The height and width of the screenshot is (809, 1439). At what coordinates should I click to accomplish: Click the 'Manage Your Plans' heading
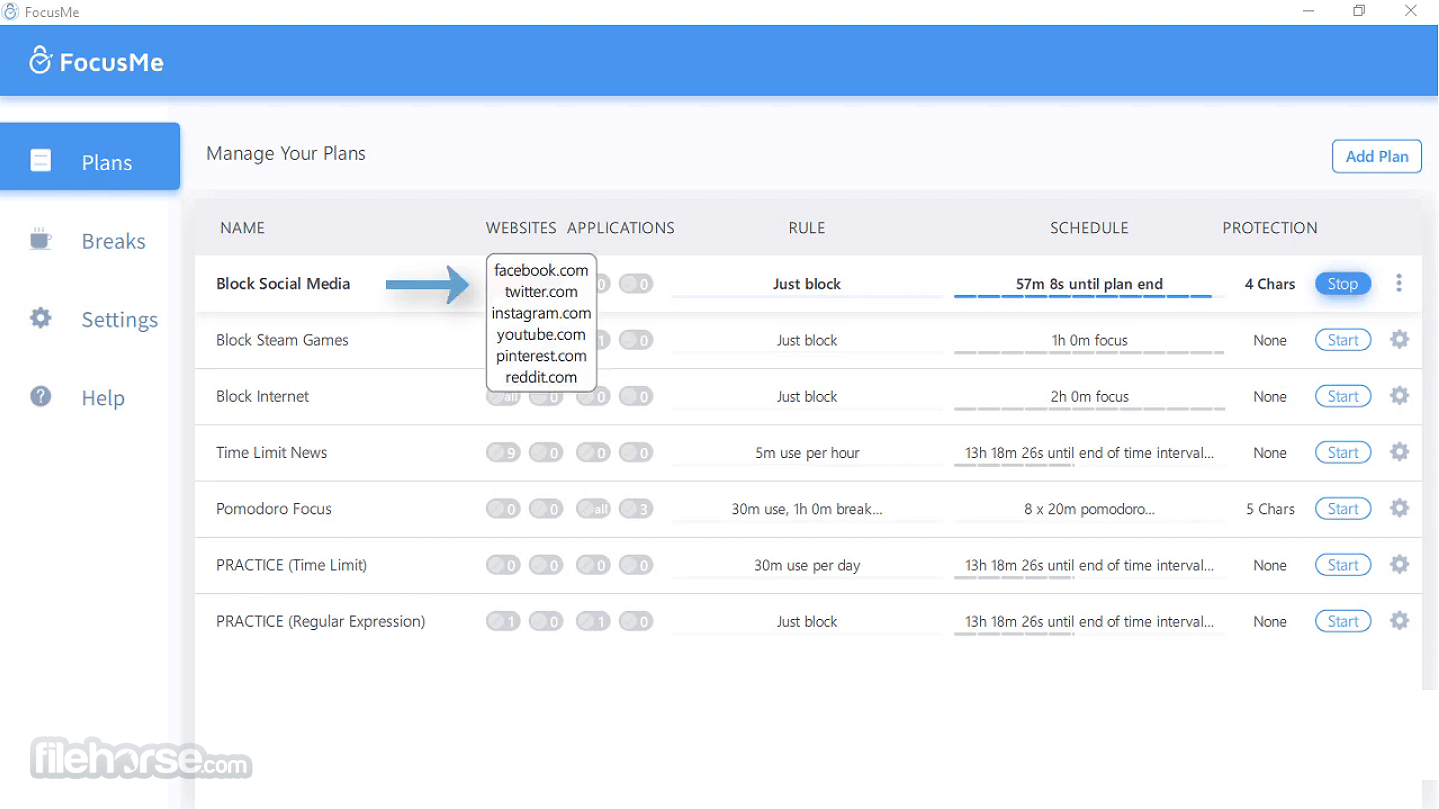286,153
